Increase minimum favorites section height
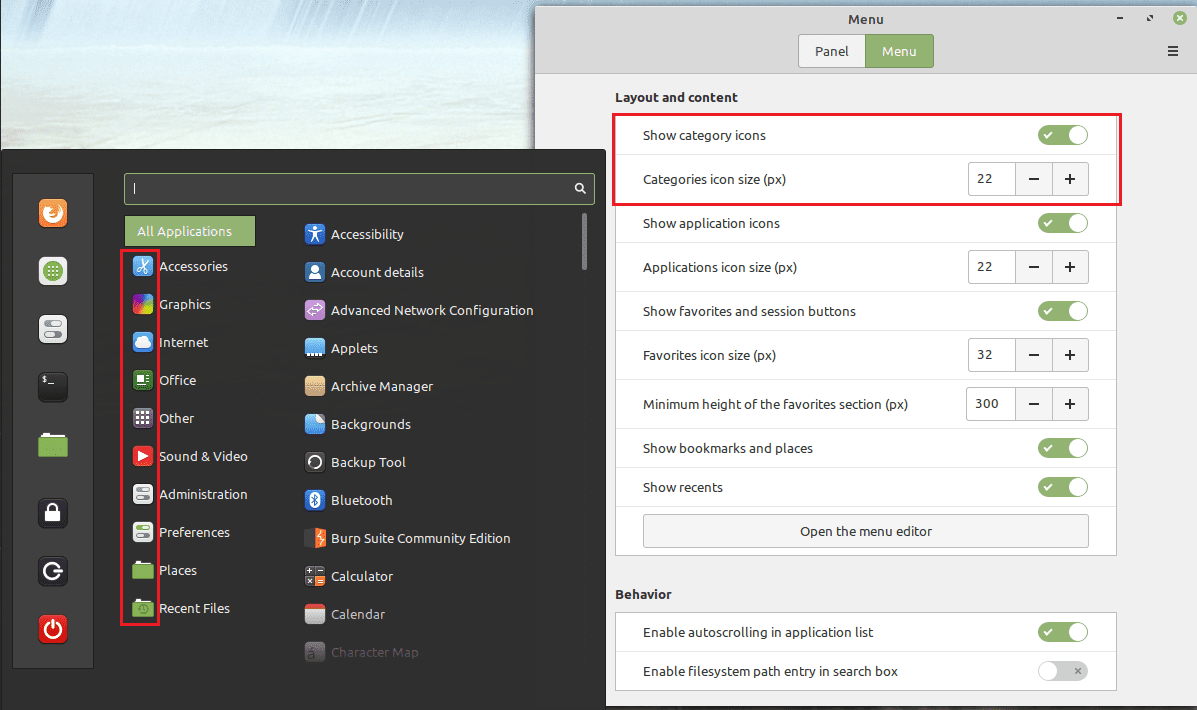The image size is (1197, 710). click(x=1070, y=404)
